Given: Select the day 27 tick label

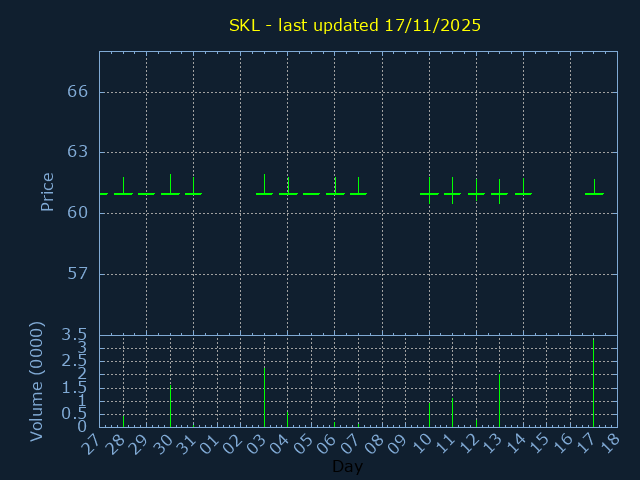Looking at the screenshot, I should [x=90, y=443].
